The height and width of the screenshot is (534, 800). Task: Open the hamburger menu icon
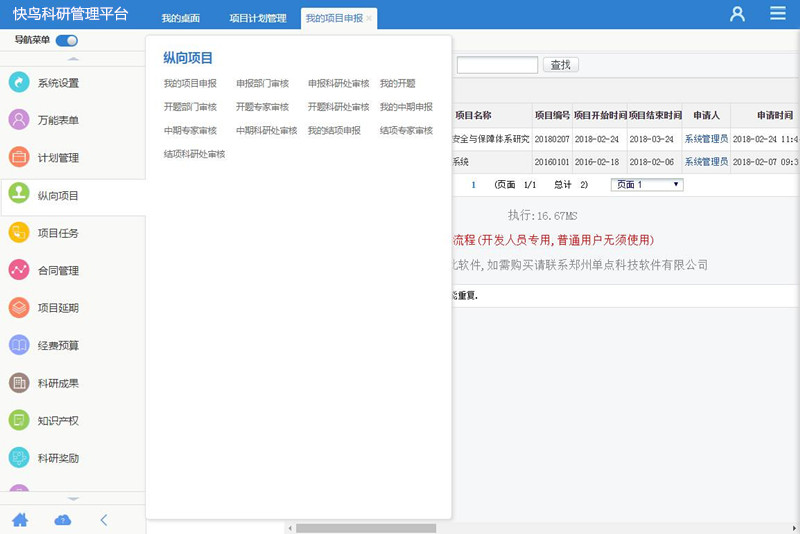pos(778,13)
